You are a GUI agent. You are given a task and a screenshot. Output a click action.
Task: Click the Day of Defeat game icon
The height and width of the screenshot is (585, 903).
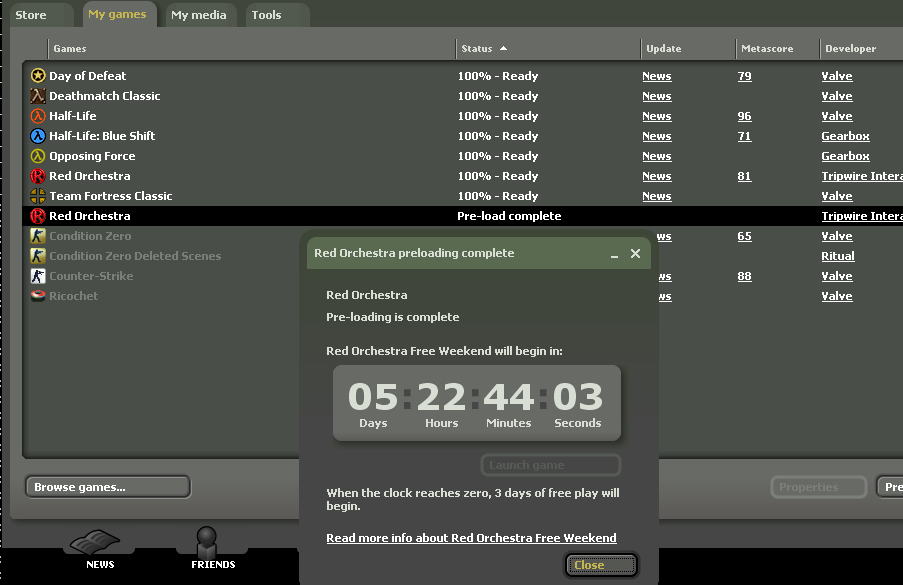click(38, 75)
